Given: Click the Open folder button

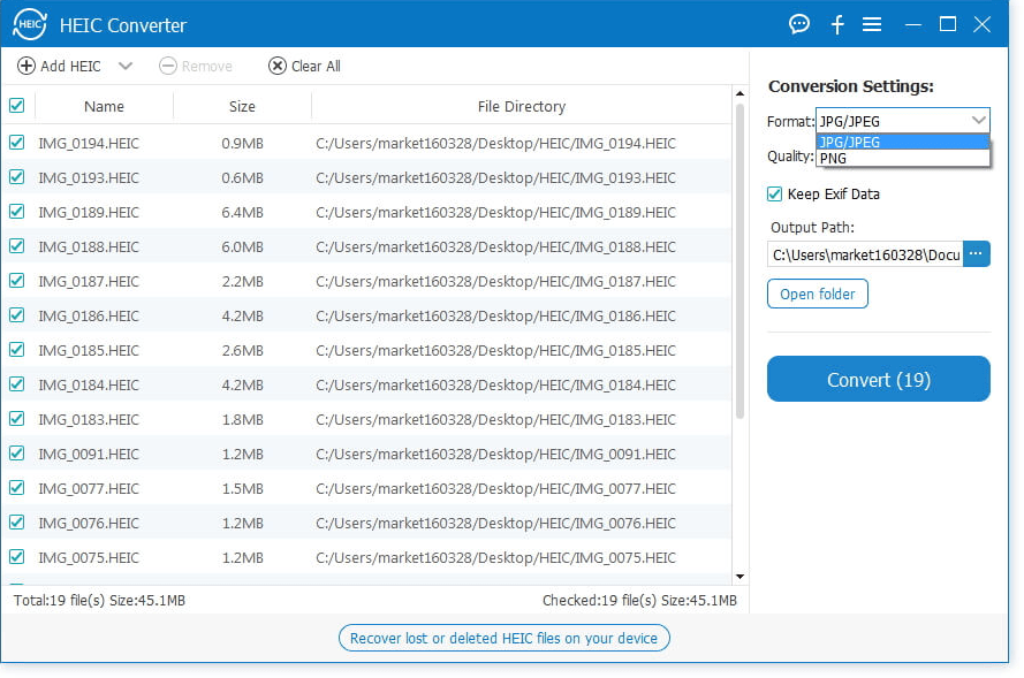Looking at the screenshot, I should (817, 294).
